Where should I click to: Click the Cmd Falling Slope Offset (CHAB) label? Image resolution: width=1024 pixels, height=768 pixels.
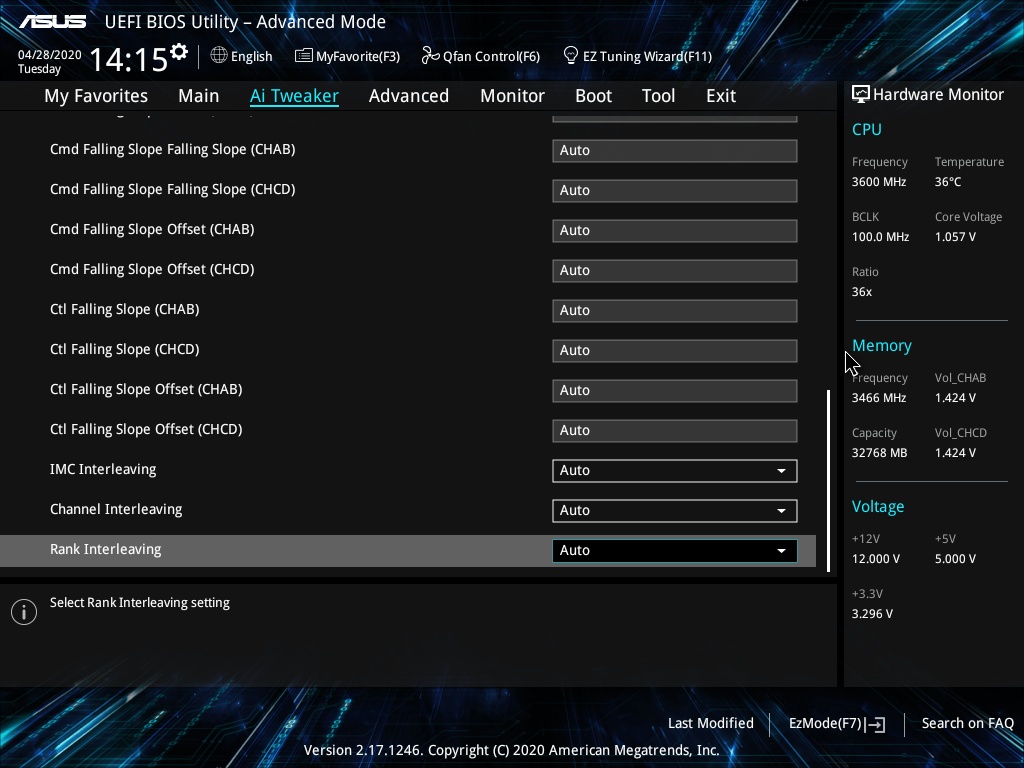(x=152, y=230)
